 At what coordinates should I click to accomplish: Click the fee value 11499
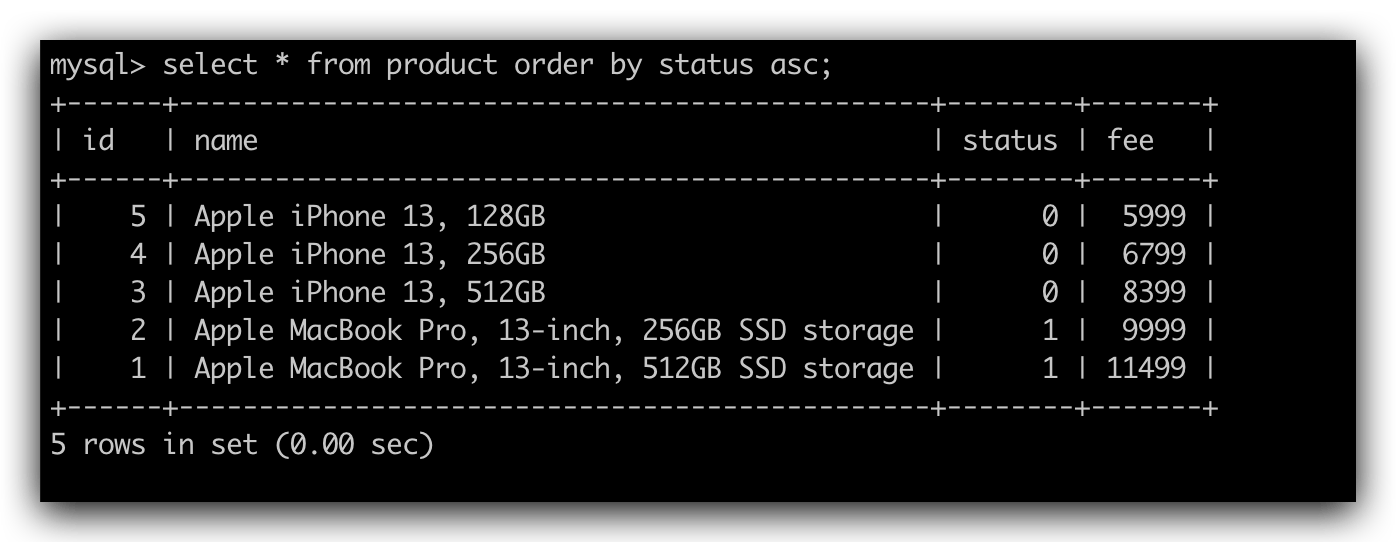1146,369
